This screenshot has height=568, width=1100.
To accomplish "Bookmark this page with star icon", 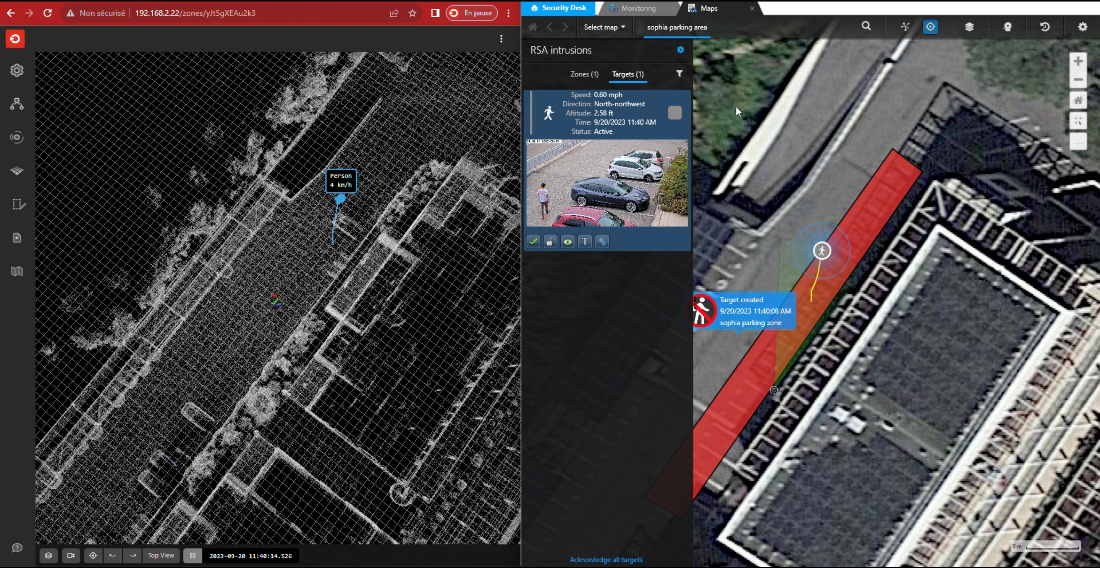I will (412, 13).
